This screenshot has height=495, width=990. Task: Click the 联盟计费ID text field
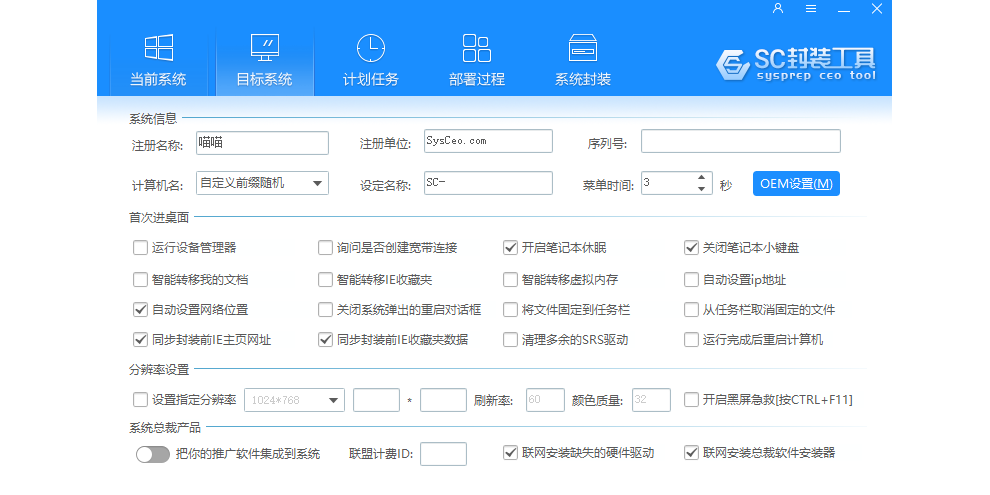click(443, 454)
